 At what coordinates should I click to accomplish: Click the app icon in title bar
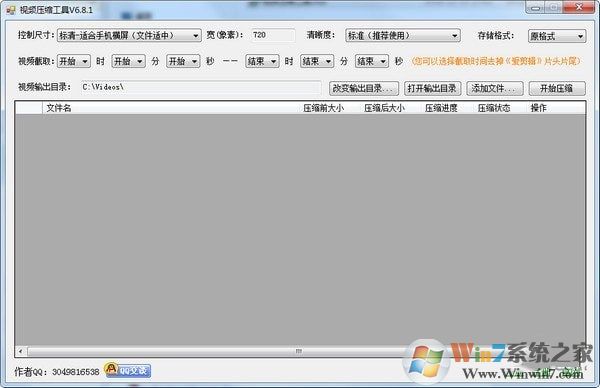point(10,10)
